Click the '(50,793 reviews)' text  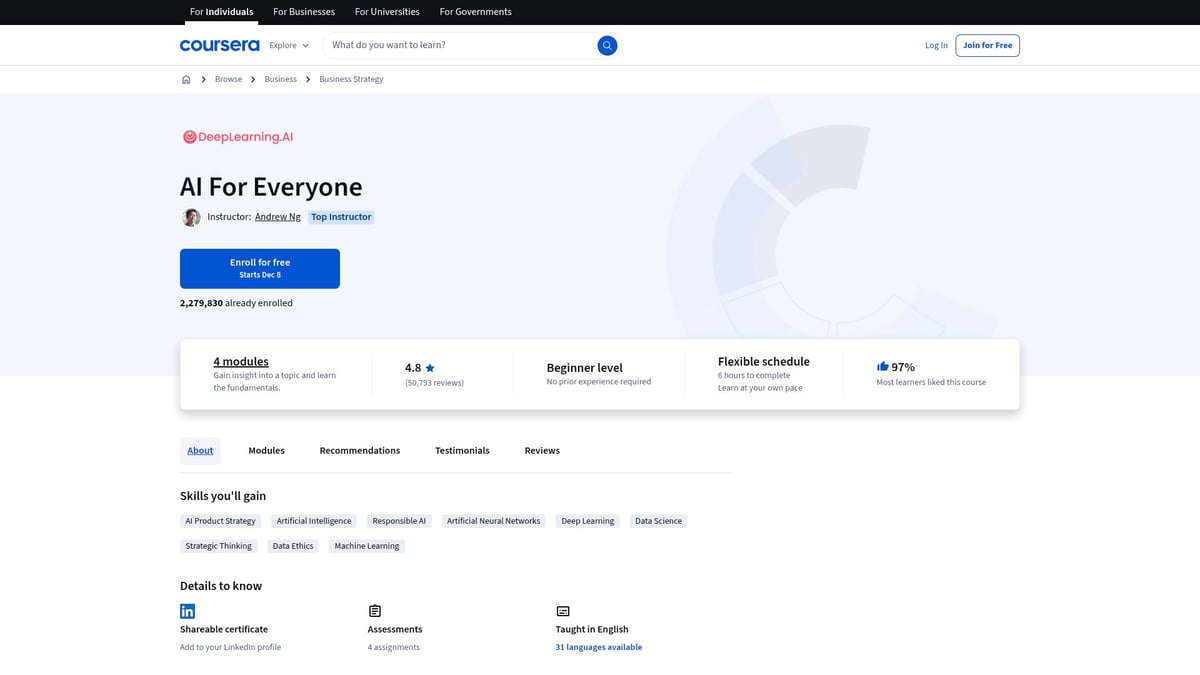pyautogui.click(x=434, y=383)
